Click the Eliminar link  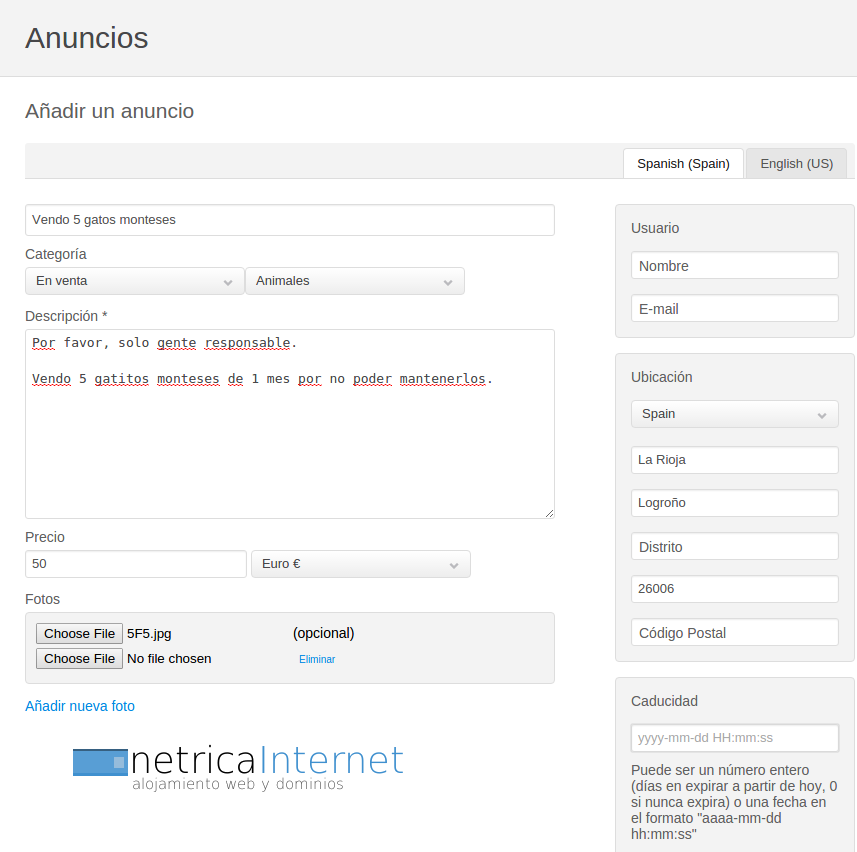[317, 659]
